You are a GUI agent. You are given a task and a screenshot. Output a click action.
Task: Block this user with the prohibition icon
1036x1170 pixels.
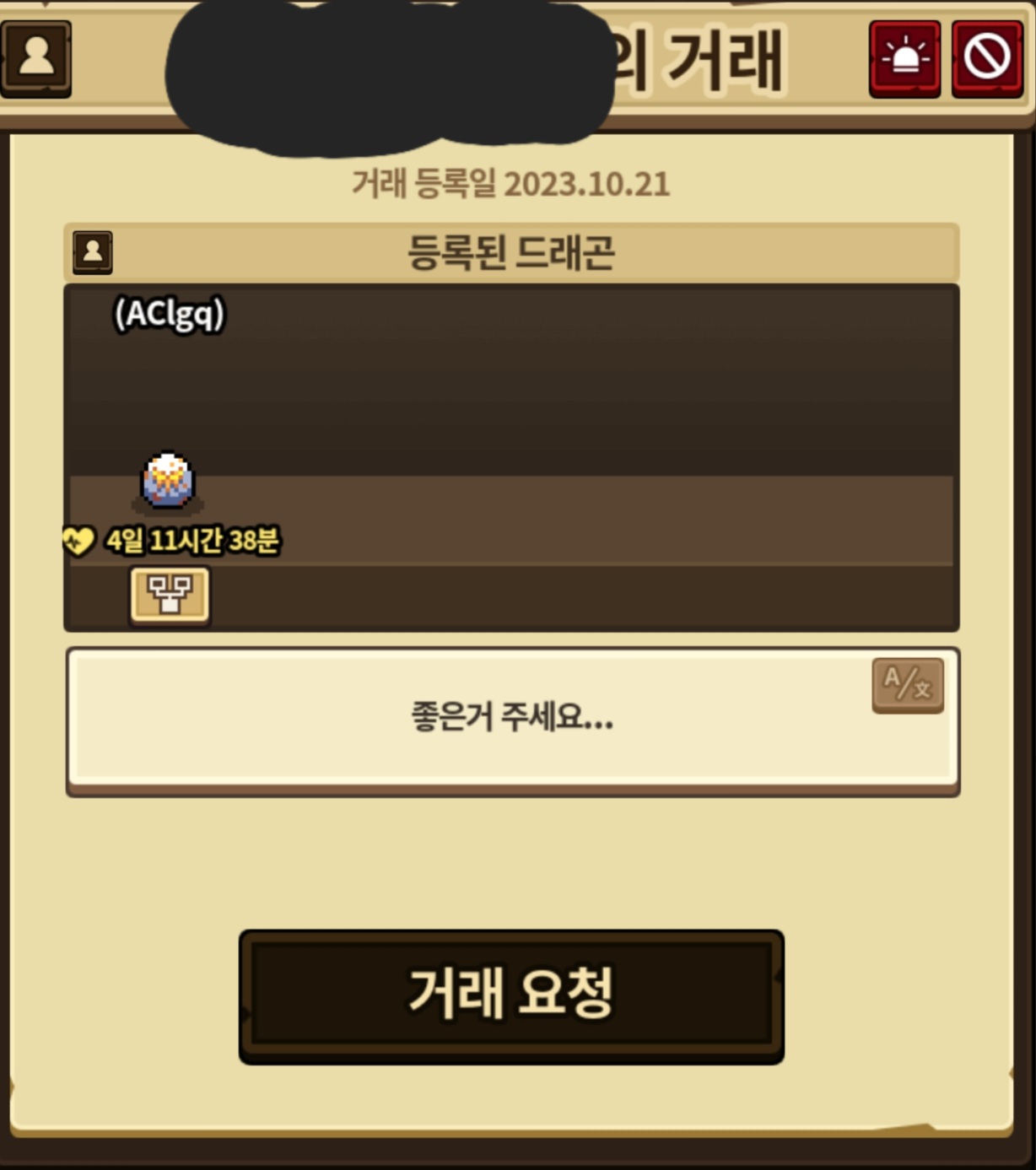coord(987,59)
